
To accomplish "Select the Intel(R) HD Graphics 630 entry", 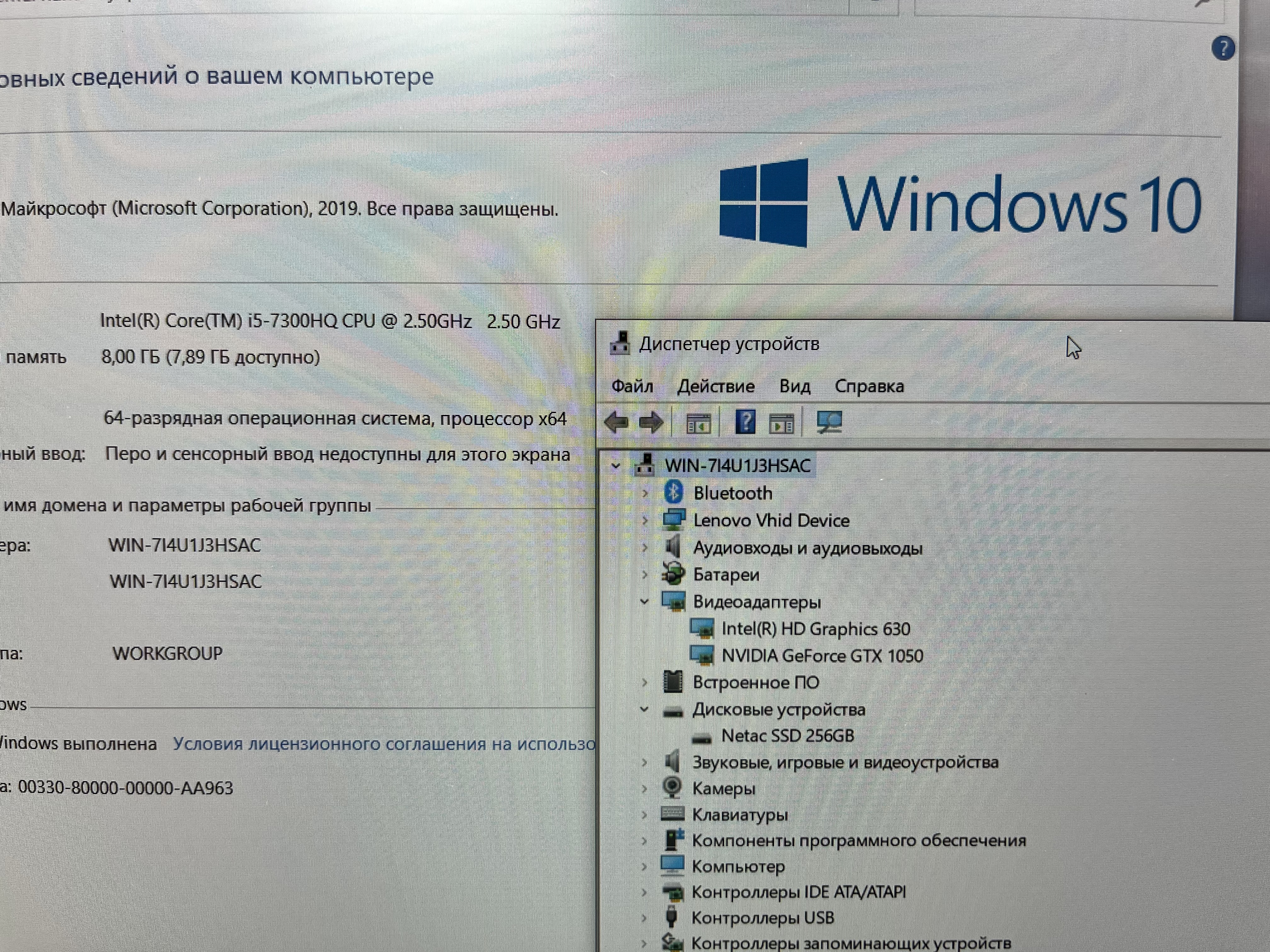I will [815, 629].
